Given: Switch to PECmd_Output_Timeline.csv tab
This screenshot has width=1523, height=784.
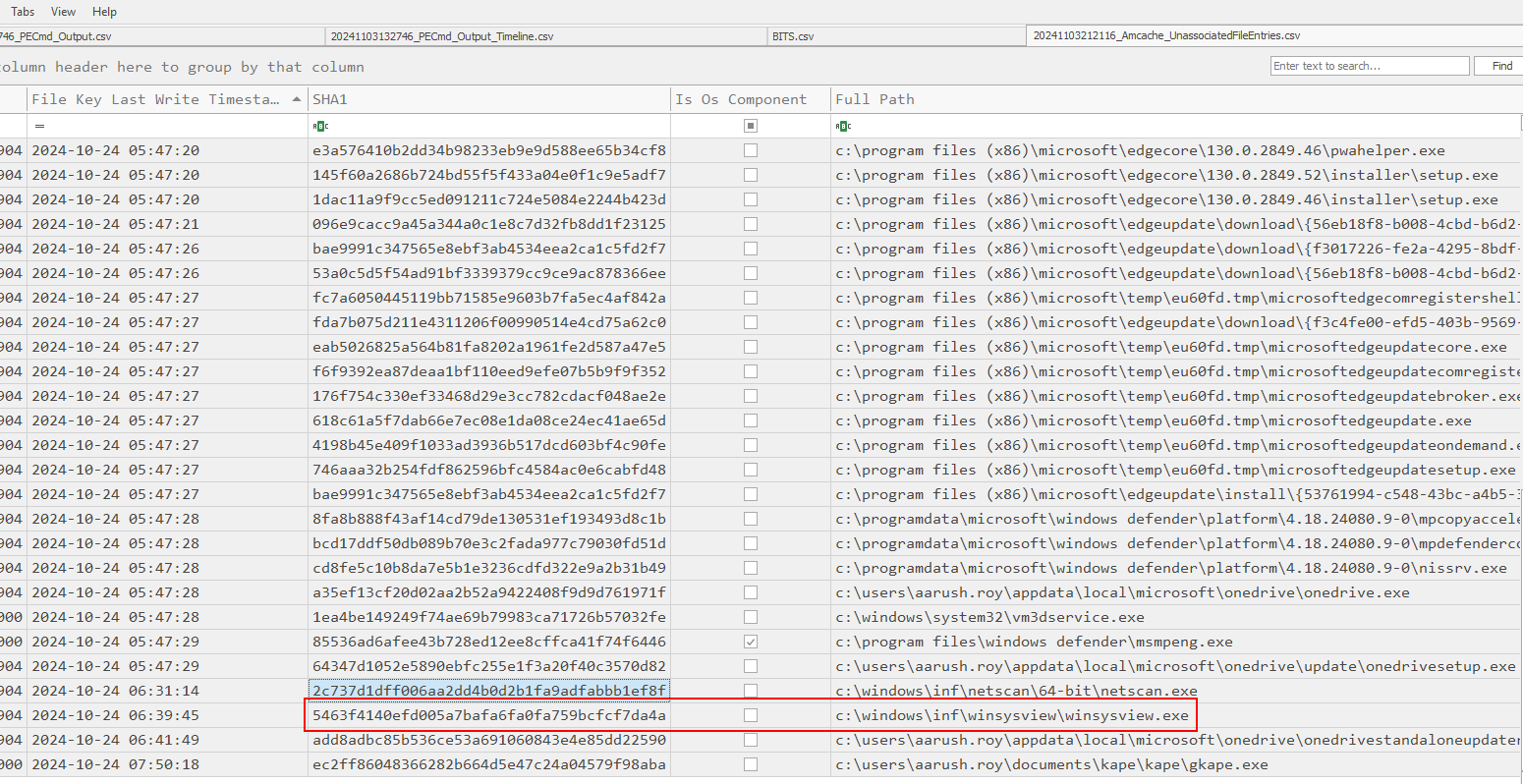Looking at the screenshot, I should [442, 36].
